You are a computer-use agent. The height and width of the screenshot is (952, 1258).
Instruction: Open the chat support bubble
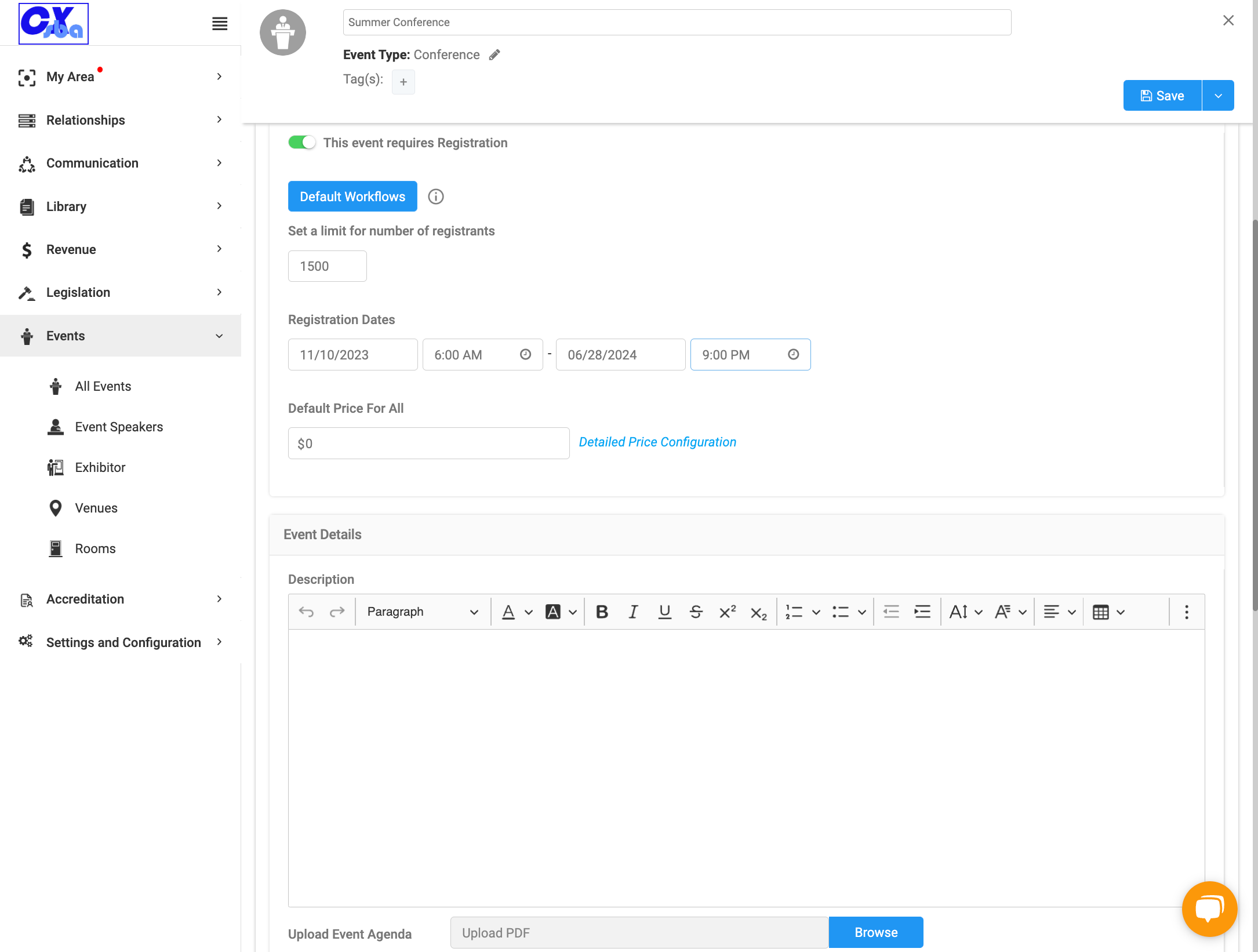(x=1209, y=909)
